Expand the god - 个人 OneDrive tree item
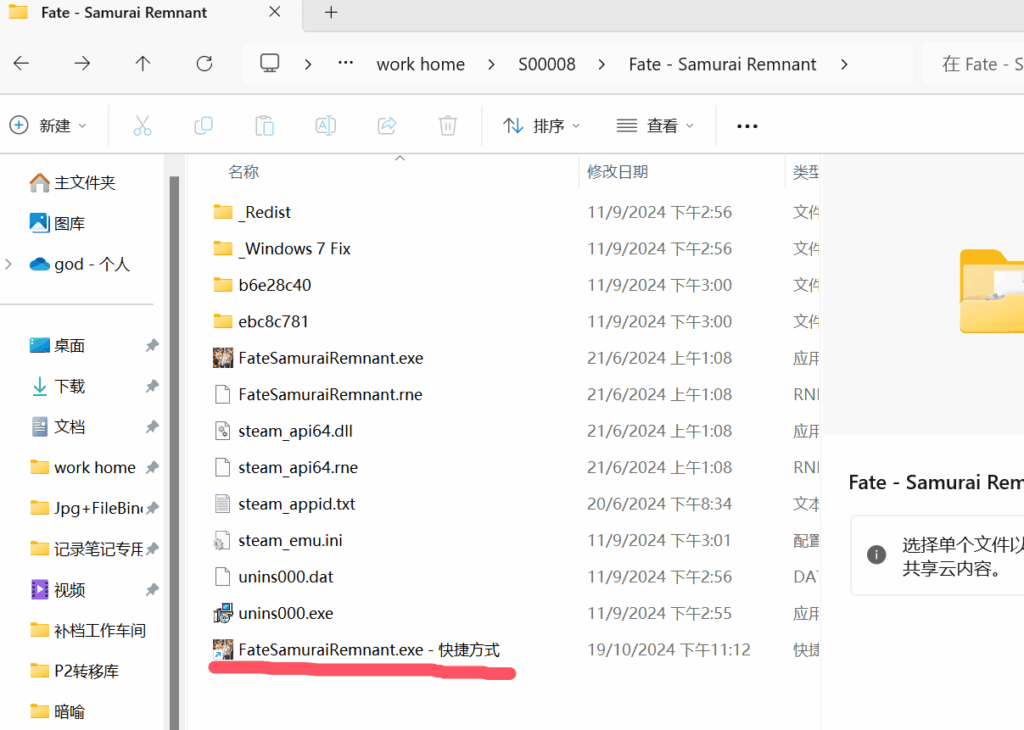The image size is (1024, 730). [9, 264]
